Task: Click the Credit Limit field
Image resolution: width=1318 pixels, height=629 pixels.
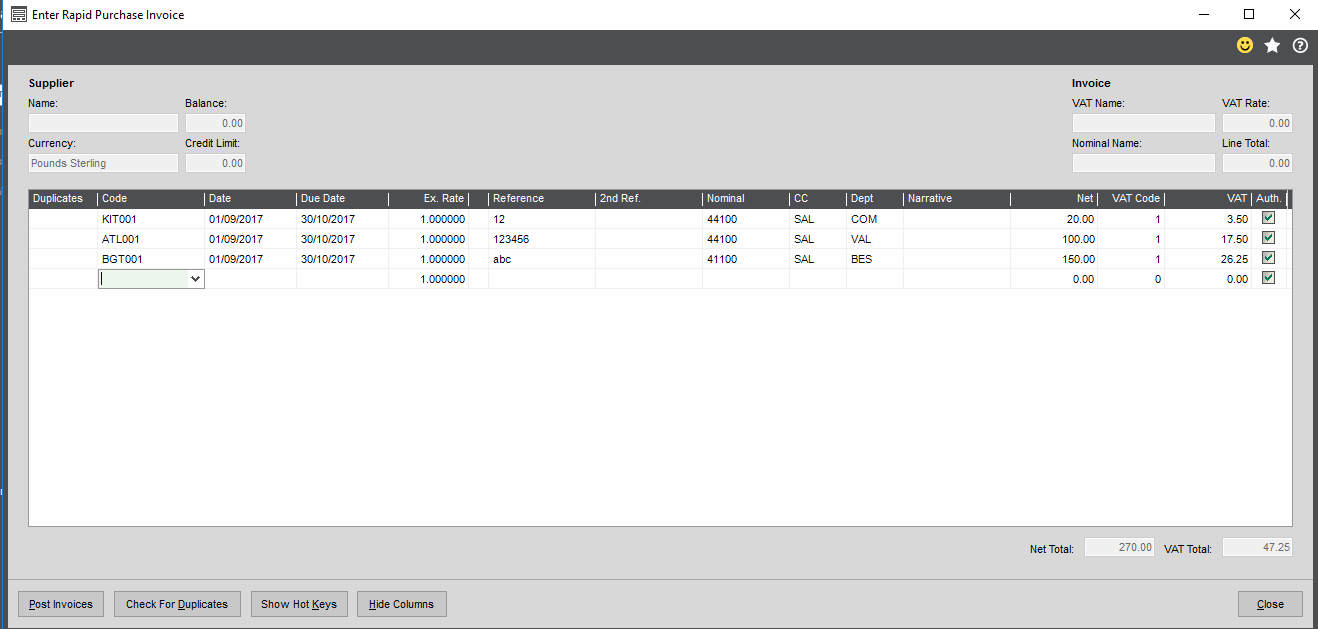Action: click(216, 163)
